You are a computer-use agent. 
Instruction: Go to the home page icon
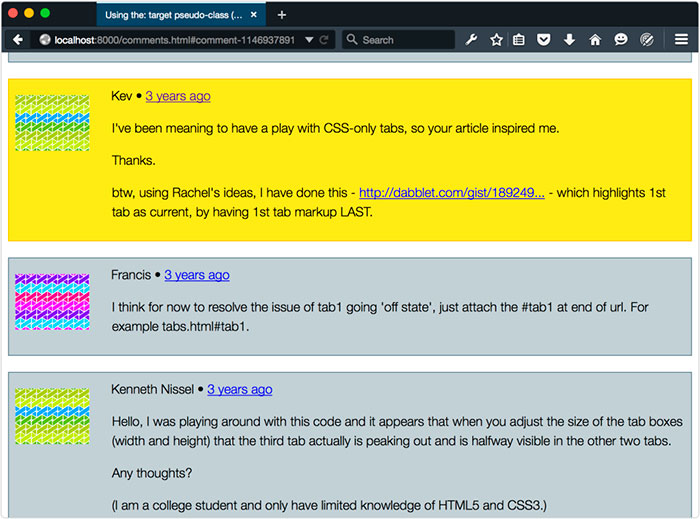pos(595,40)
